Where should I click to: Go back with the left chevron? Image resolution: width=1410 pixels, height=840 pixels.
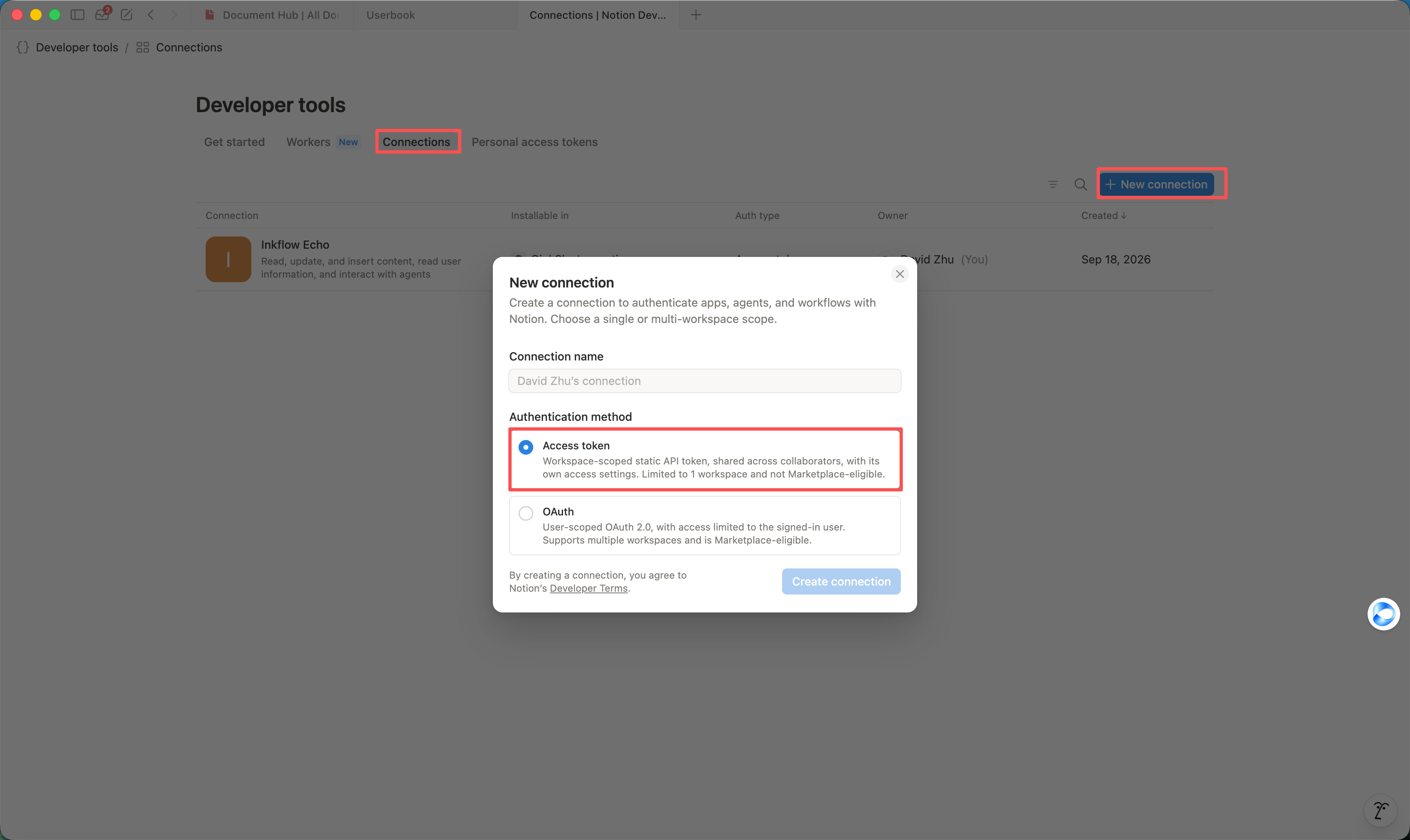pyautogui.click(x=151, y=15)
